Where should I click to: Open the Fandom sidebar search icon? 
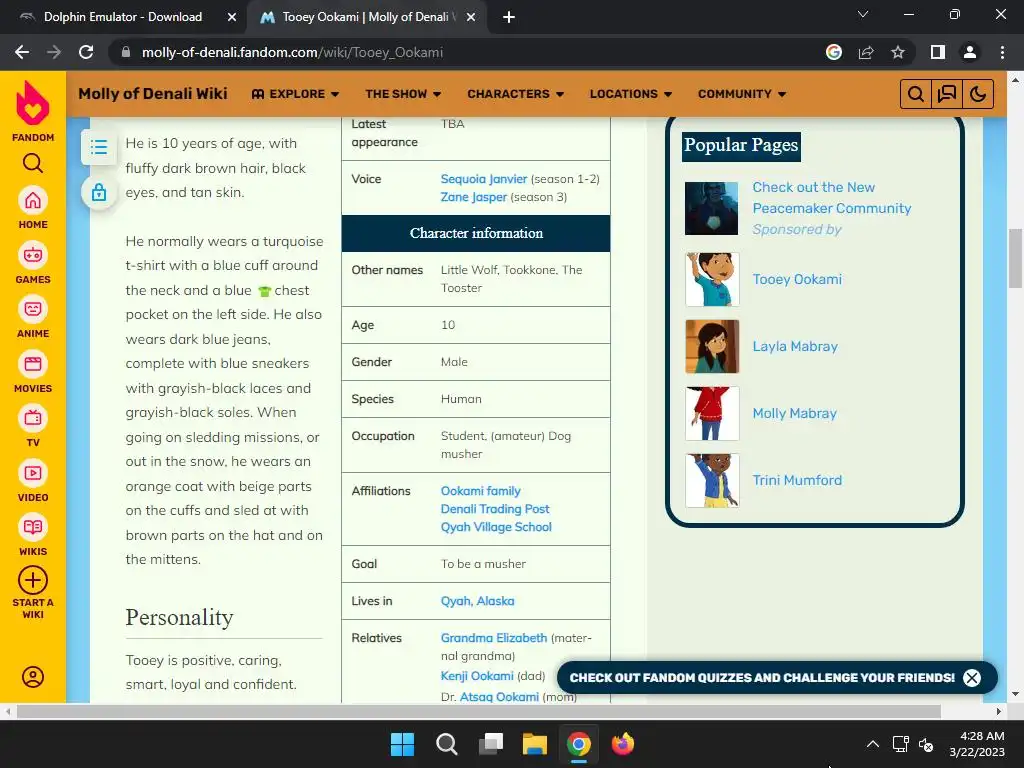point(33,163)
